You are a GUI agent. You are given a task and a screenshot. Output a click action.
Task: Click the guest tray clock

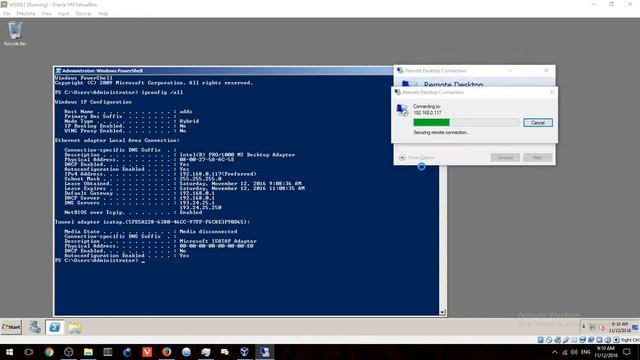pos(620,327)
